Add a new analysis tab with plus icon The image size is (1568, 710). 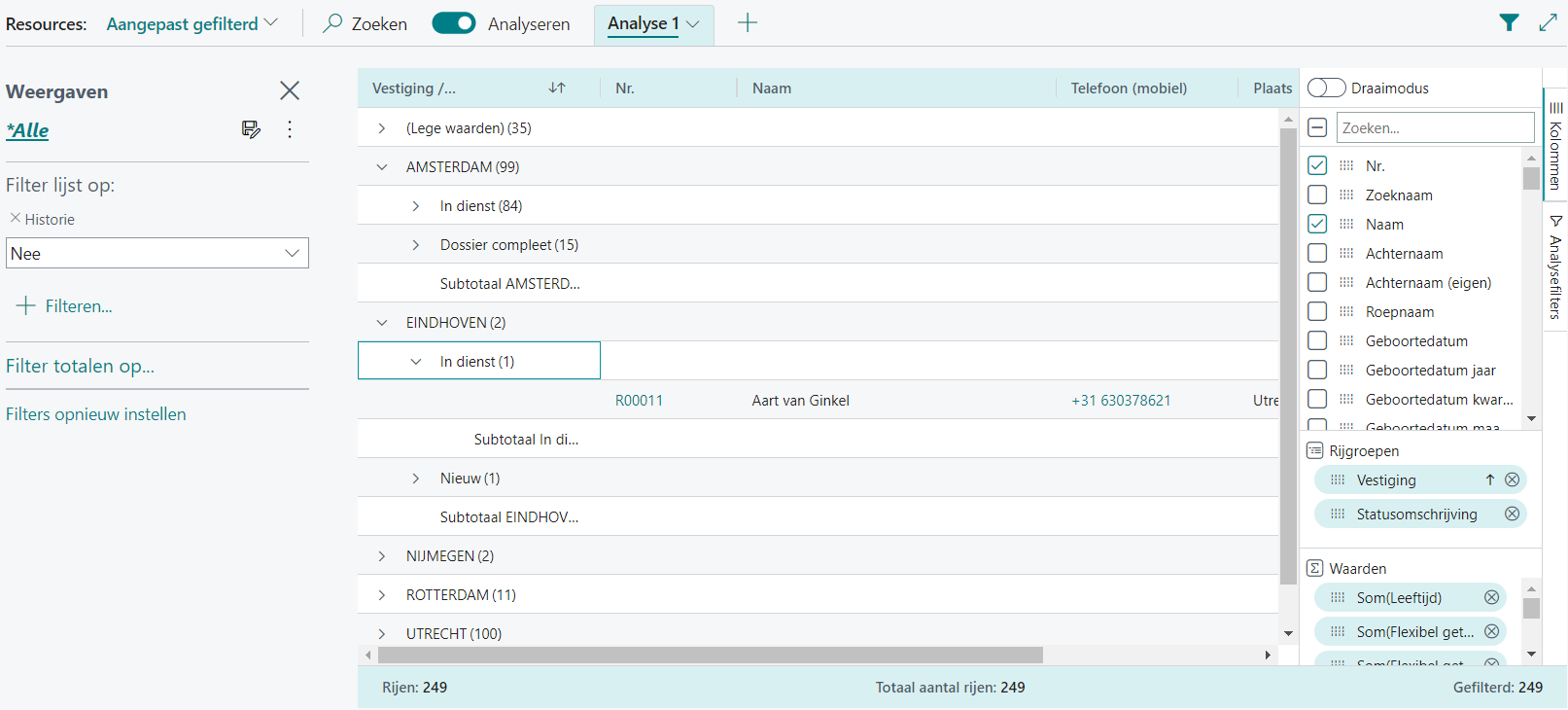pos(747,23)
